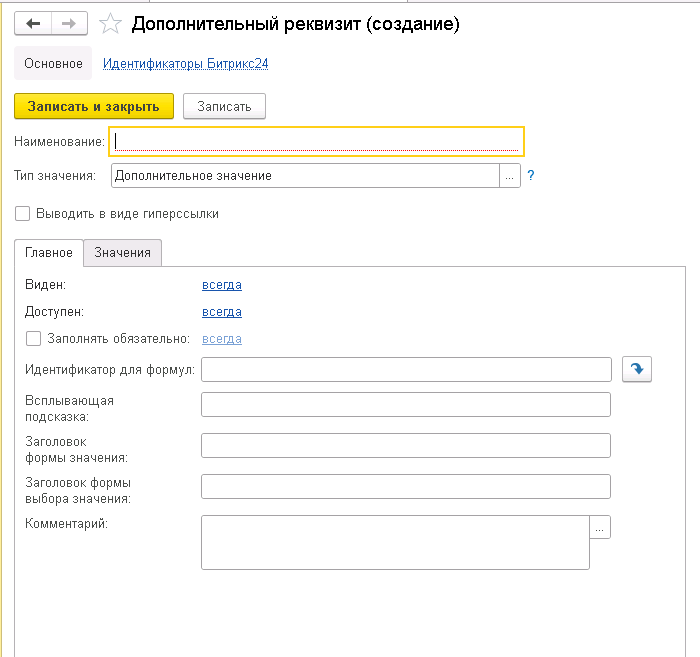The width and height of the screenshot is (700, 657).
Task: Open the Тип значения selection ellipsis button
Action: point(510,176)
